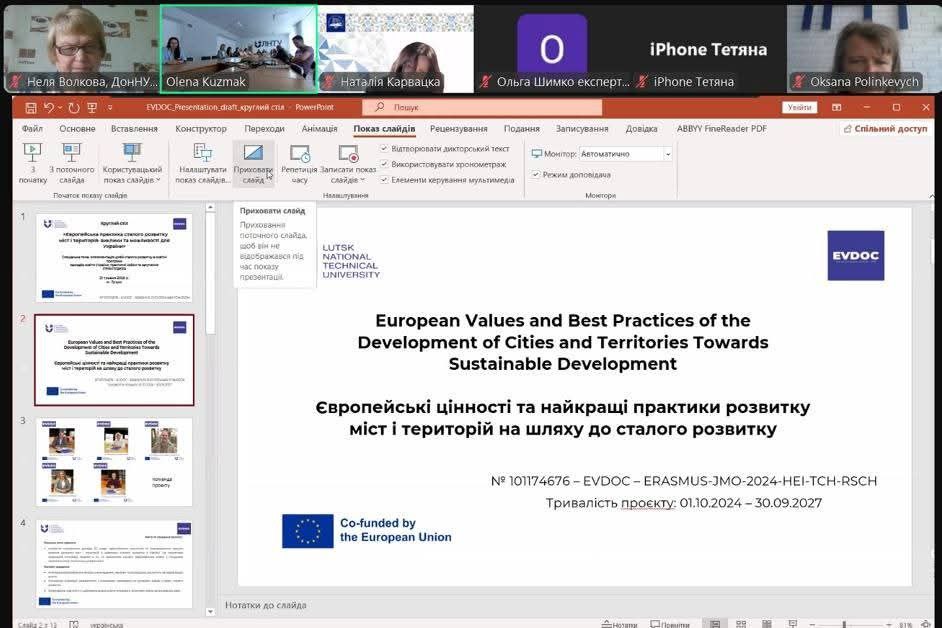This screenshot has width=942, height=628.
Task: Undo the last action
Action: pyautogui.click(x=49, y=108)
